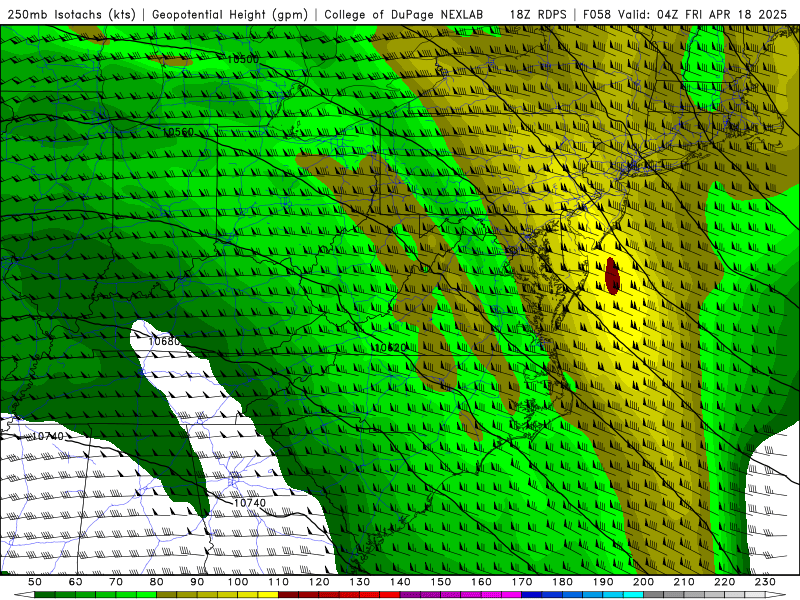Click the 160 value on the color scale
The image size is (800, 600).
pyautogui.click(x=481, y=582)
